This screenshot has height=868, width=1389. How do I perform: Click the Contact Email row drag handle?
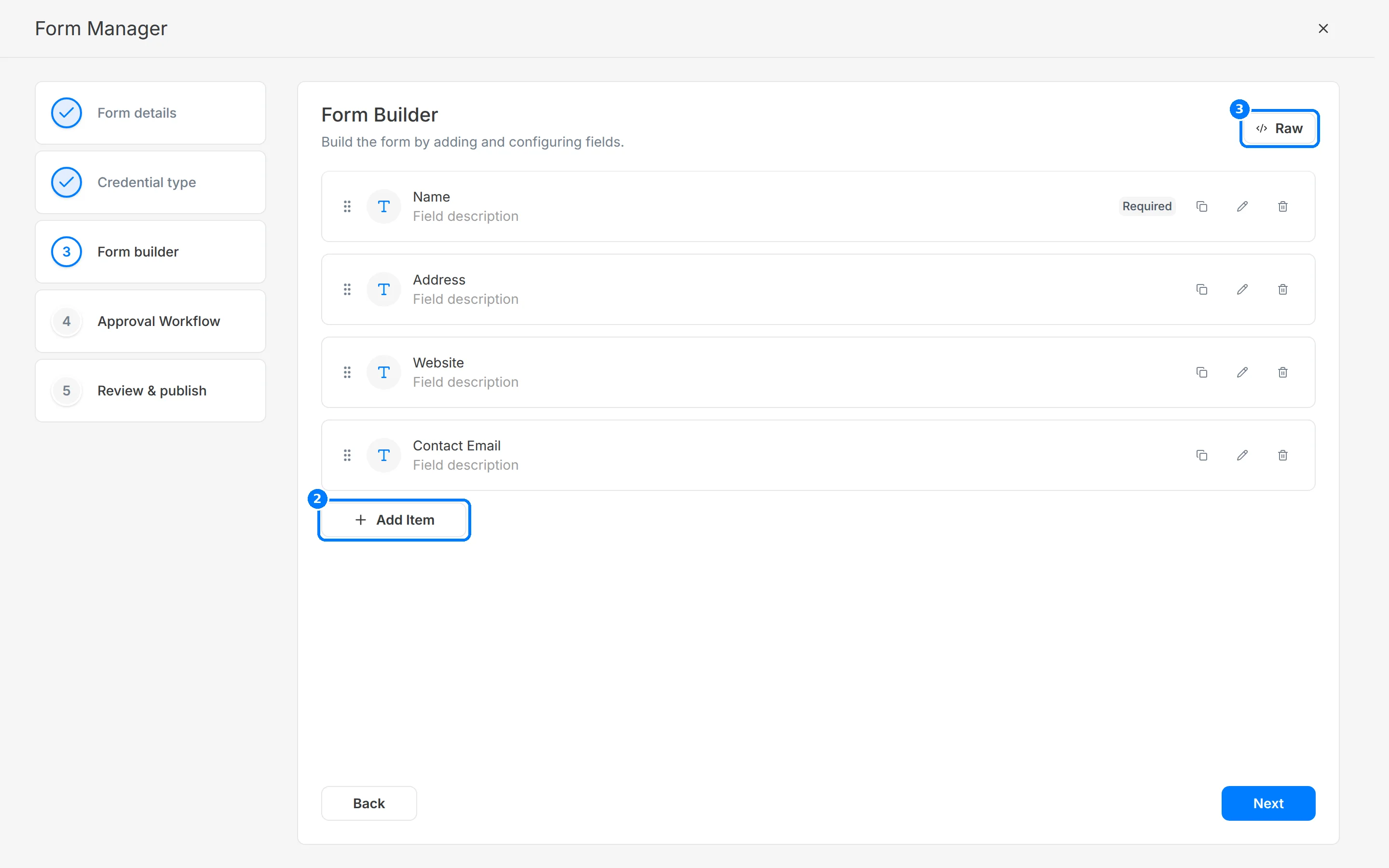[x=347, y=455]
